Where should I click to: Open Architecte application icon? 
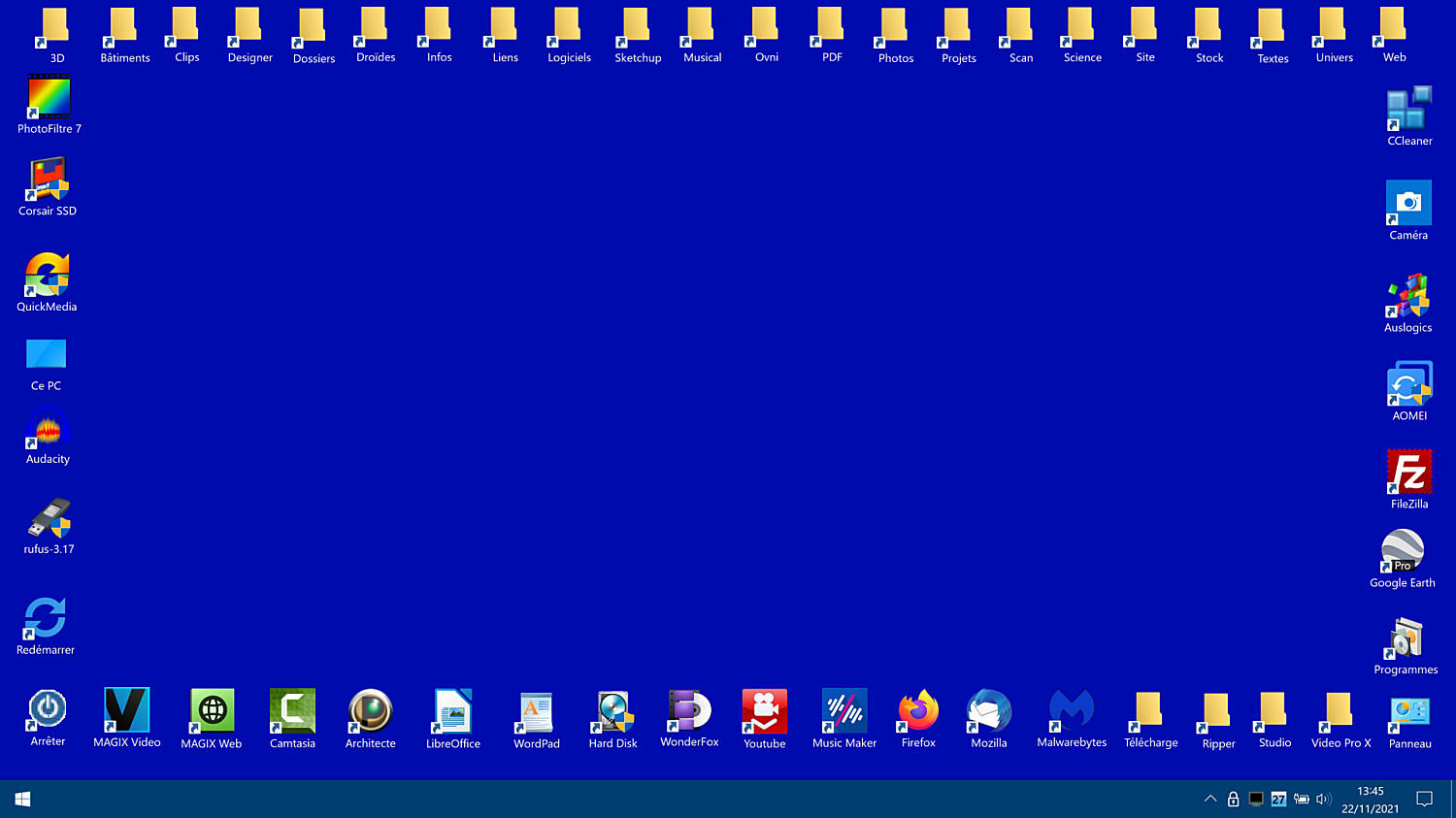click(x=371, y=711)
